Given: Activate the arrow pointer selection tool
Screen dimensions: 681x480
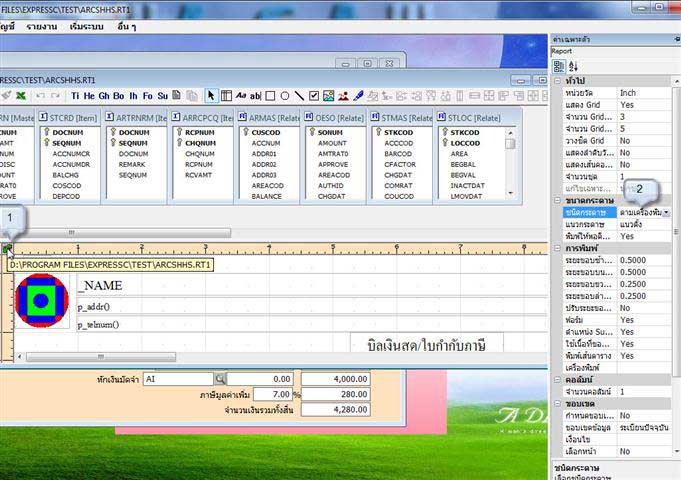Looking at the screenshot, I should (211, 96).
